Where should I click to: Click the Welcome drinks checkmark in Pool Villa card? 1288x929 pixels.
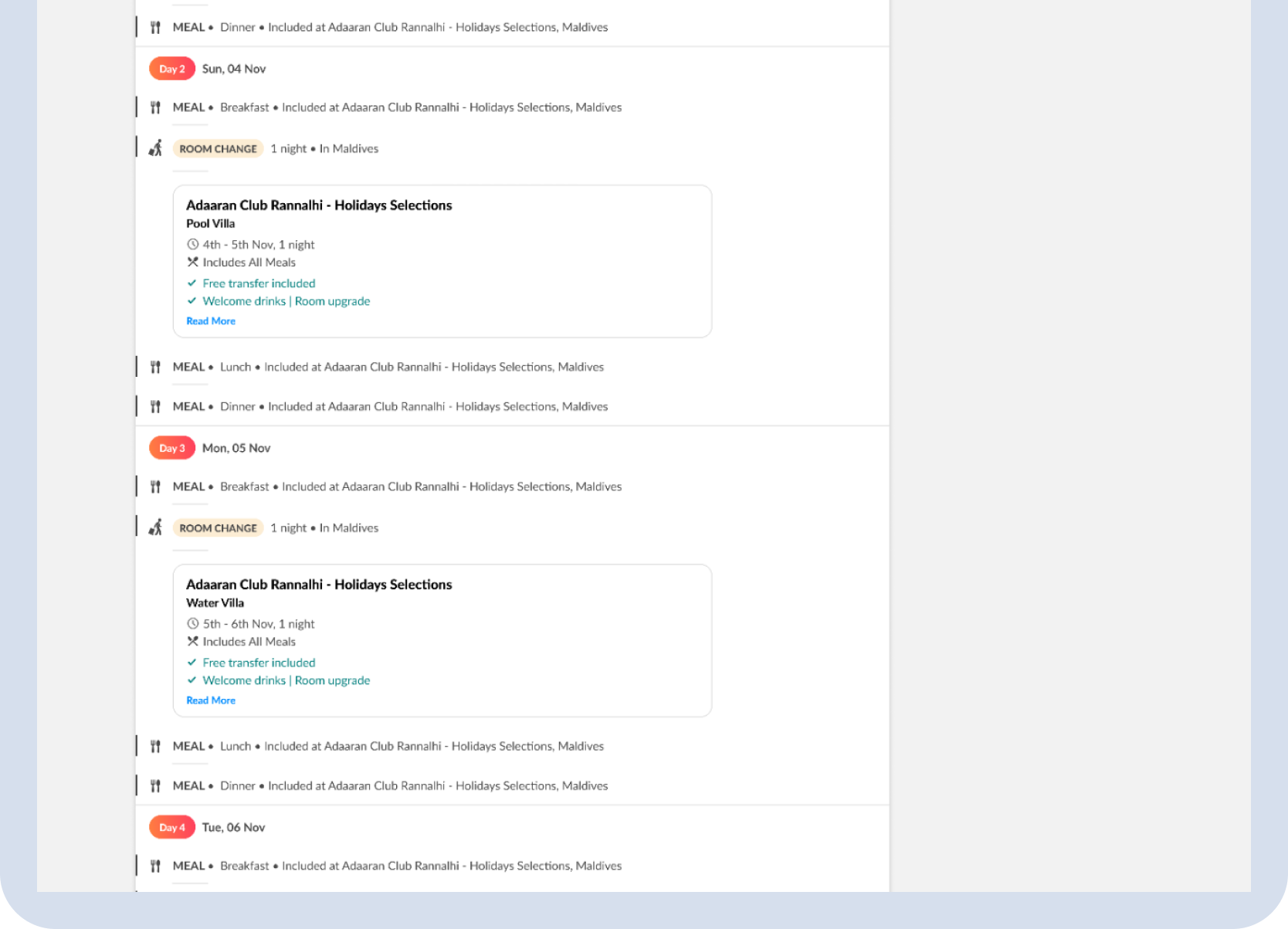point(192,300)
